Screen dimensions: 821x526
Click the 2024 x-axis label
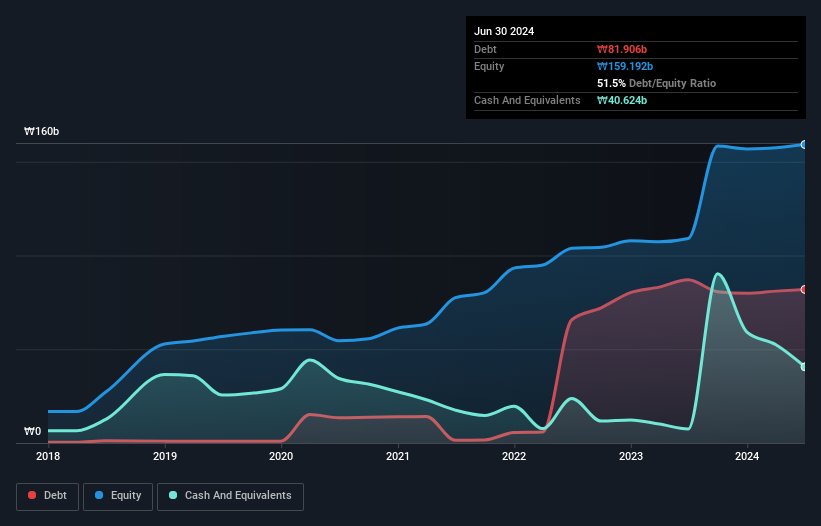747,456
